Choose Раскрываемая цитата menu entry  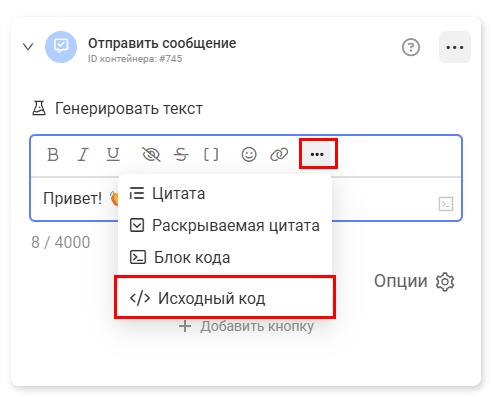(x=225, y=225)
